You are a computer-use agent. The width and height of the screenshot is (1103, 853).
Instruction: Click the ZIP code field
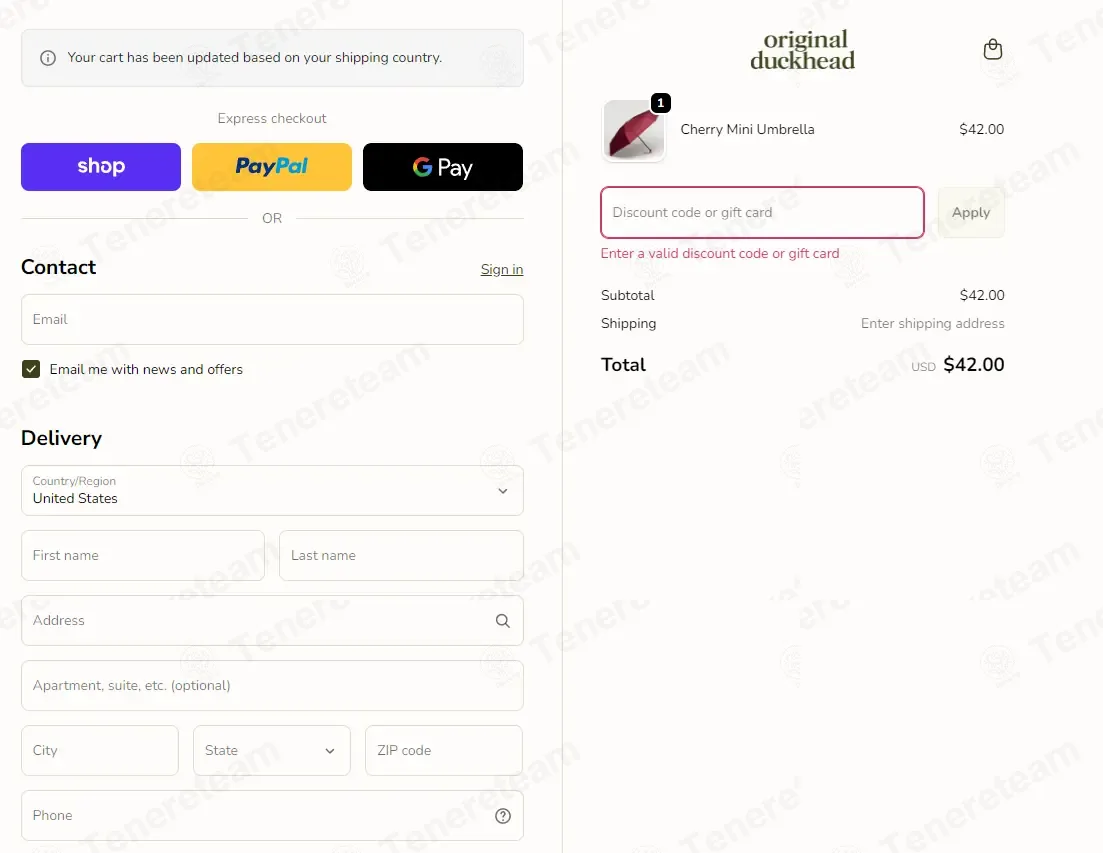tap(444, 750)
